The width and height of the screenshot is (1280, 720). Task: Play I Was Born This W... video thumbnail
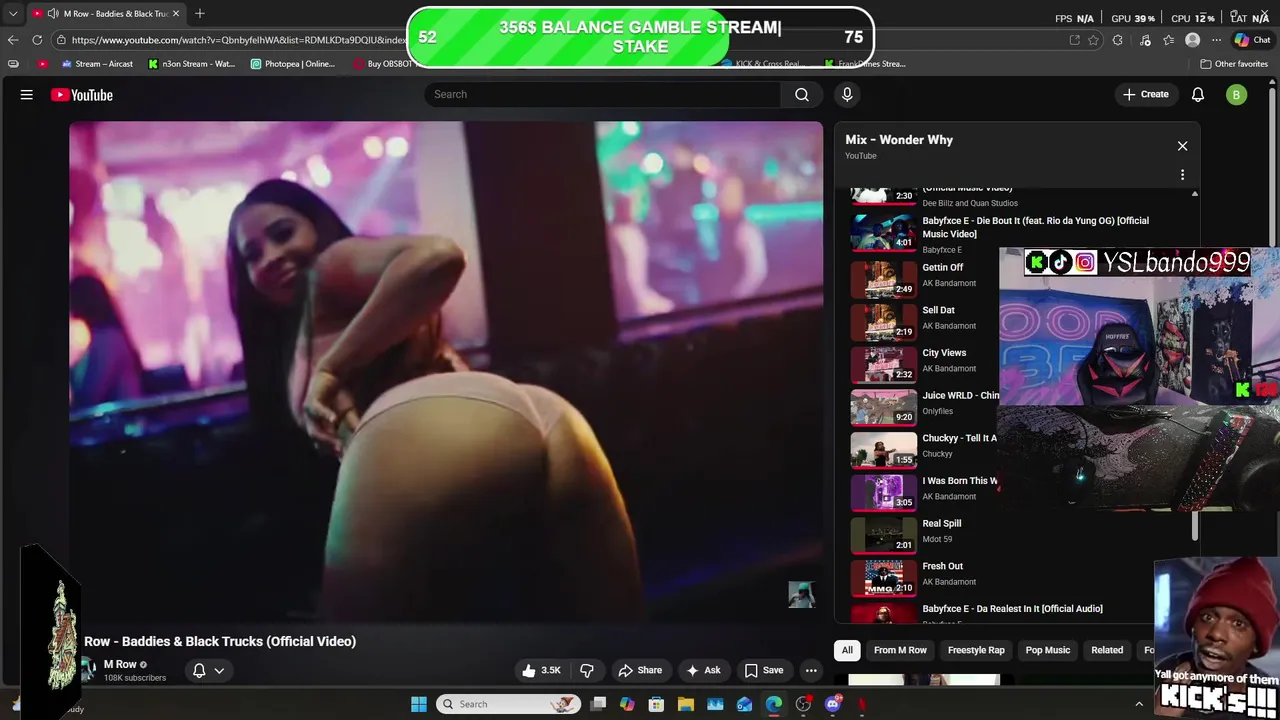[883, 493]
